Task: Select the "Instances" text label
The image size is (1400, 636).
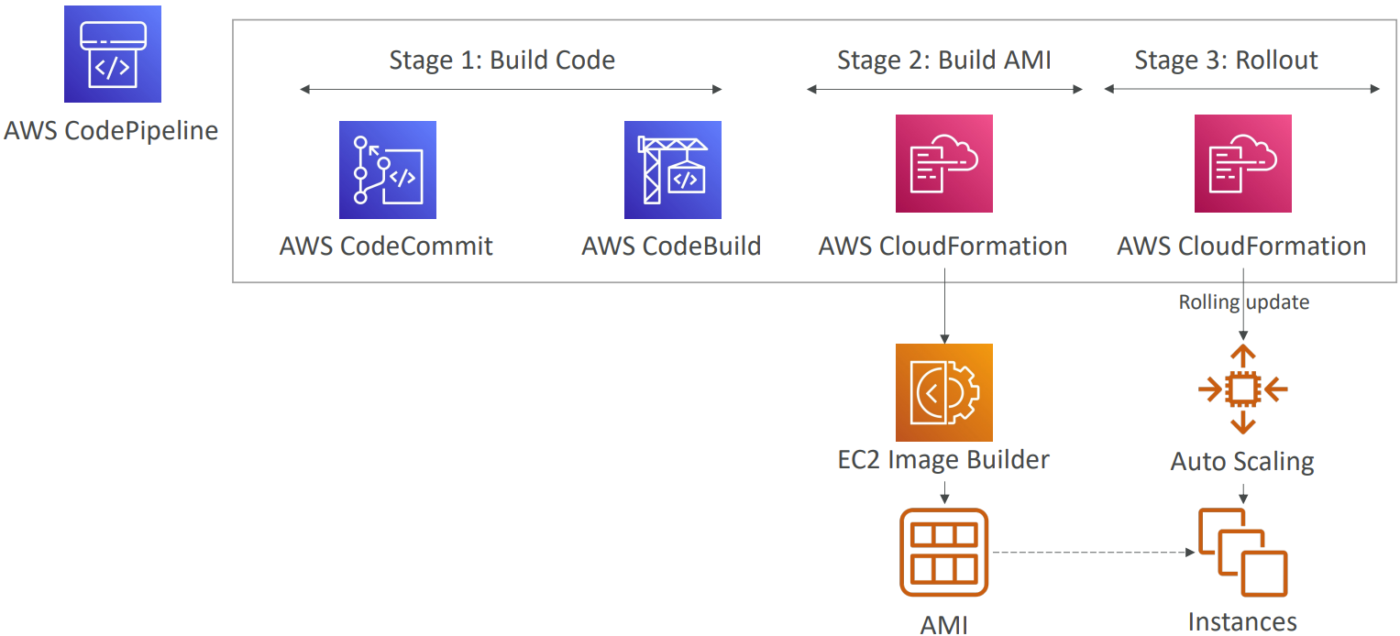Action: pyautogui.click(x=1242, y=621)
